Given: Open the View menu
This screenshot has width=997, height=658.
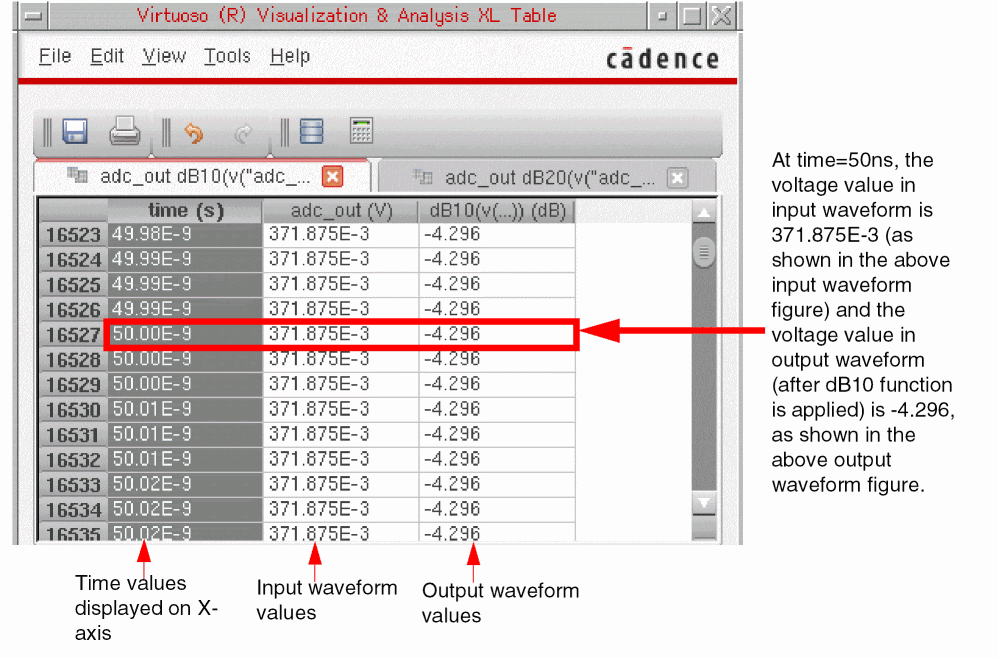Looking at the screenshot, I should point(164,57).
